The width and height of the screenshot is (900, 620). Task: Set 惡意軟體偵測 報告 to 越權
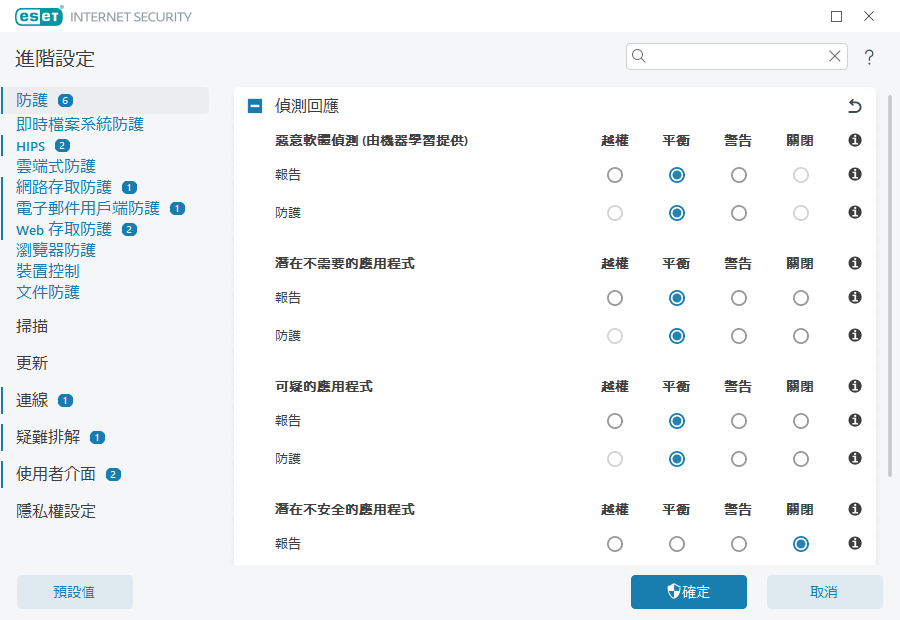click(615, 175)
